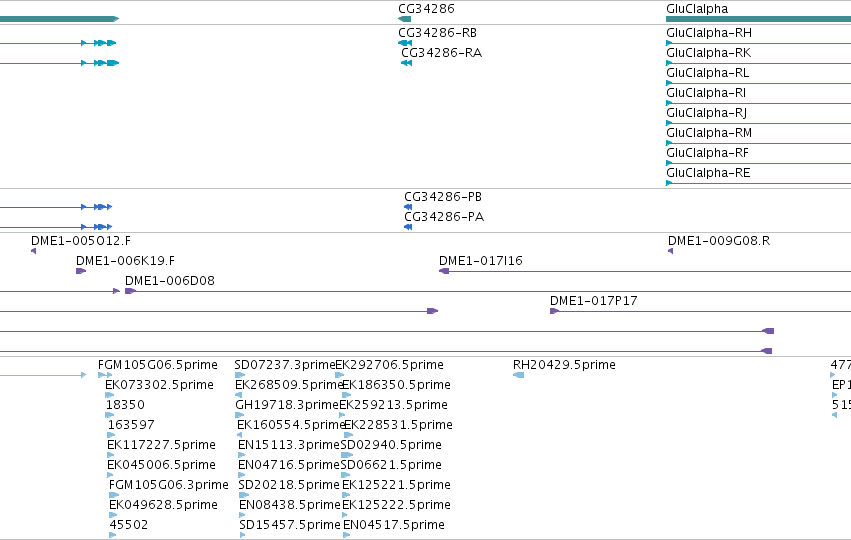The image size is (851, 540).
Task: Click the EK268509.5prime EST label
Action: pos(289,385)
